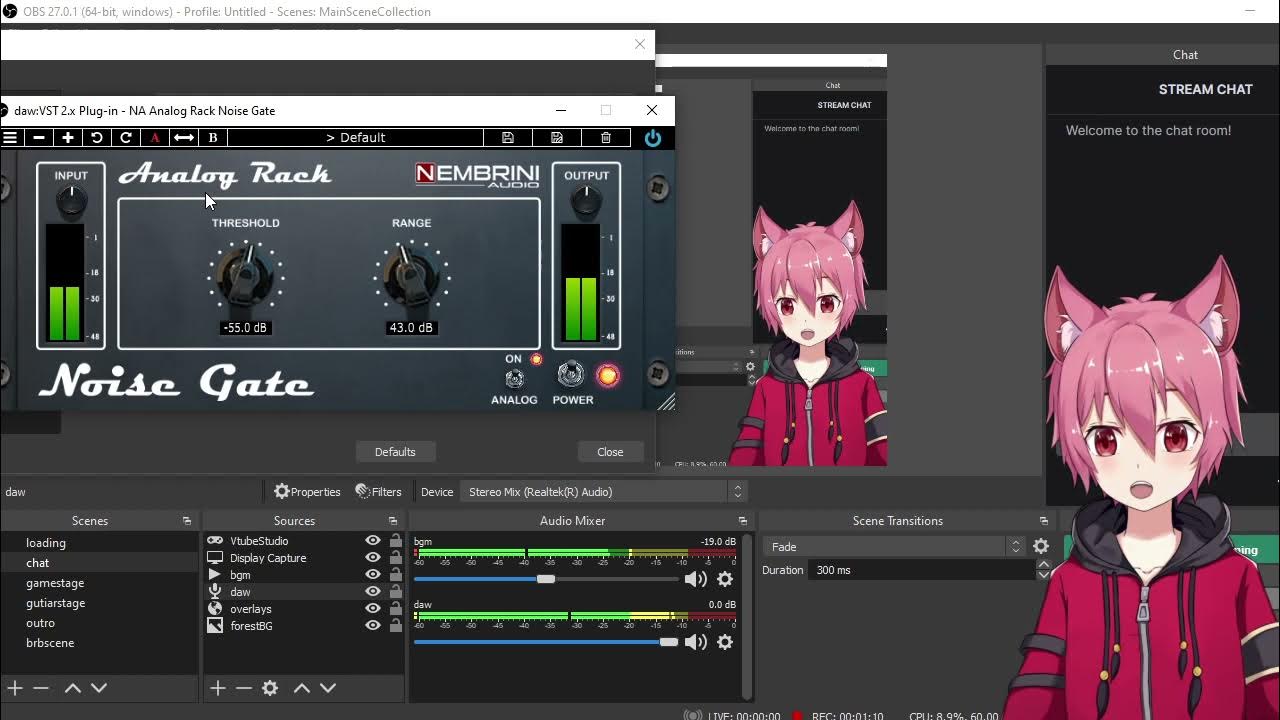The image size is (1280, 720).
Task: Click the save-as preset icon
Action: pyautogui.click(x=557, y=138)
